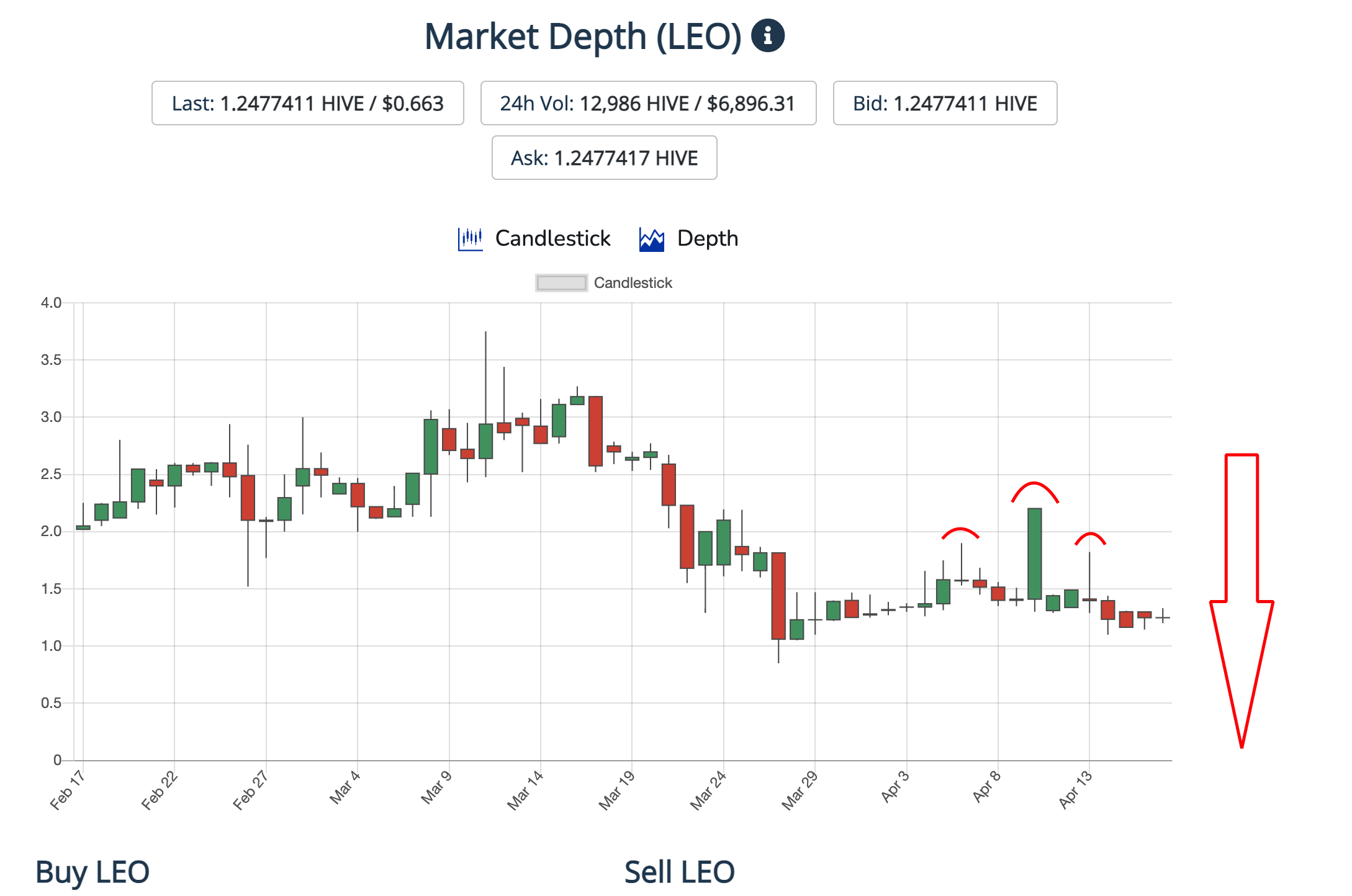Screen dimensions: 1352x896
Task: Click the Apr 8 x-axis label
Action: pos(986,786)
